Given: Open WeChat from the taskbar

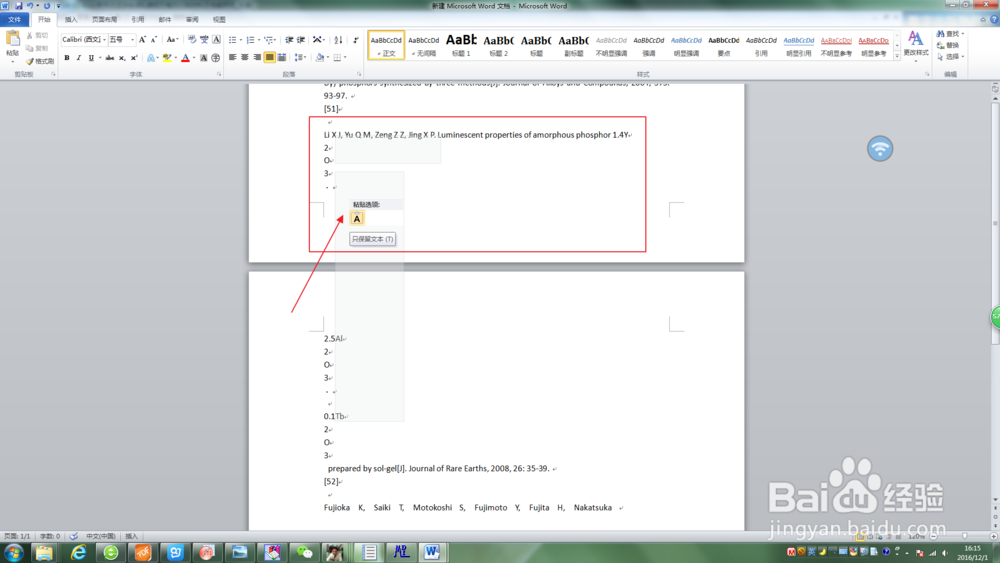Looking at the screenshot, I should tap(304, 552).
